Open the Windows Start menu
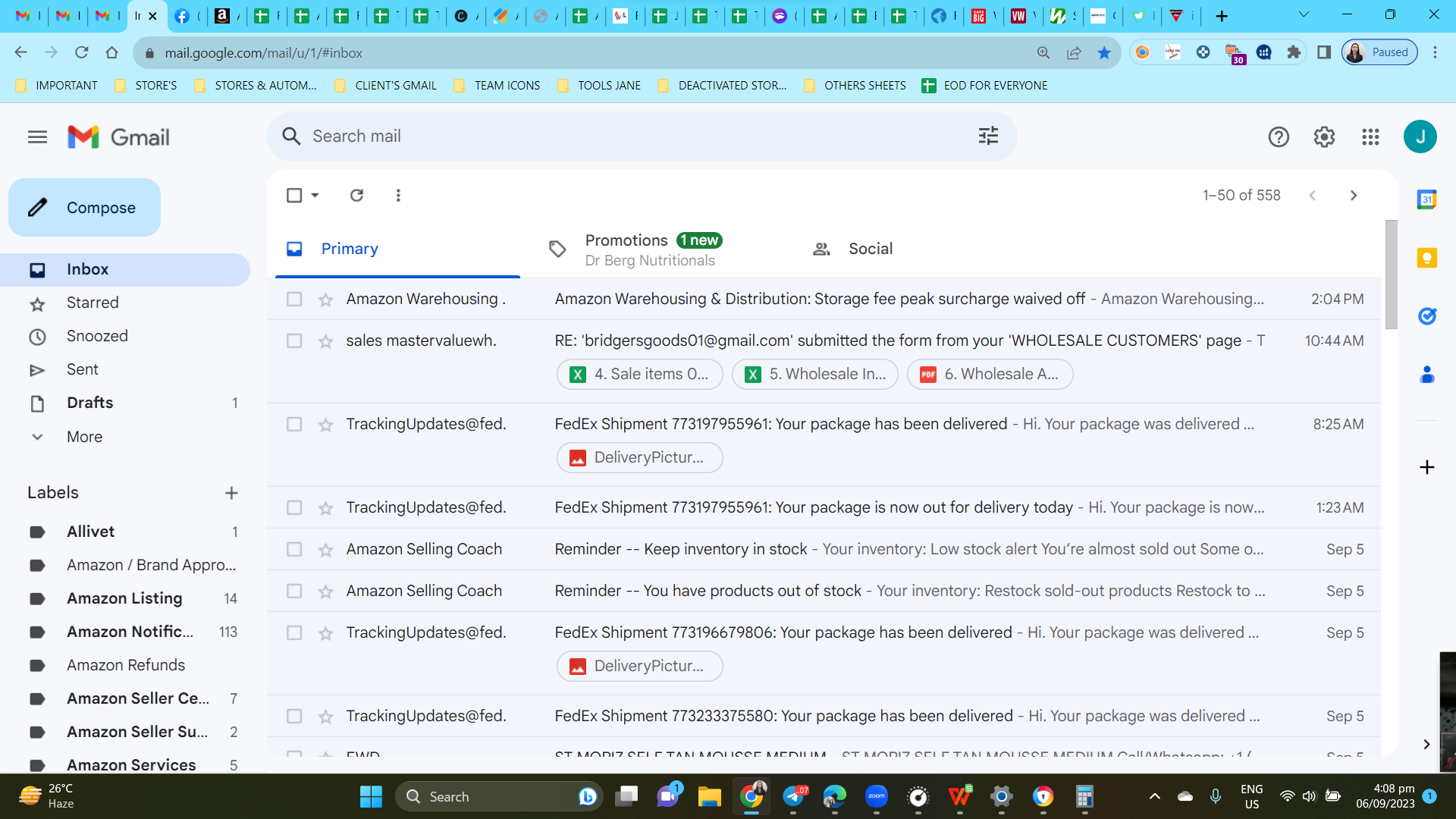Image resolution: width=1456 pixels, height=819 pixels. [371, 796]
